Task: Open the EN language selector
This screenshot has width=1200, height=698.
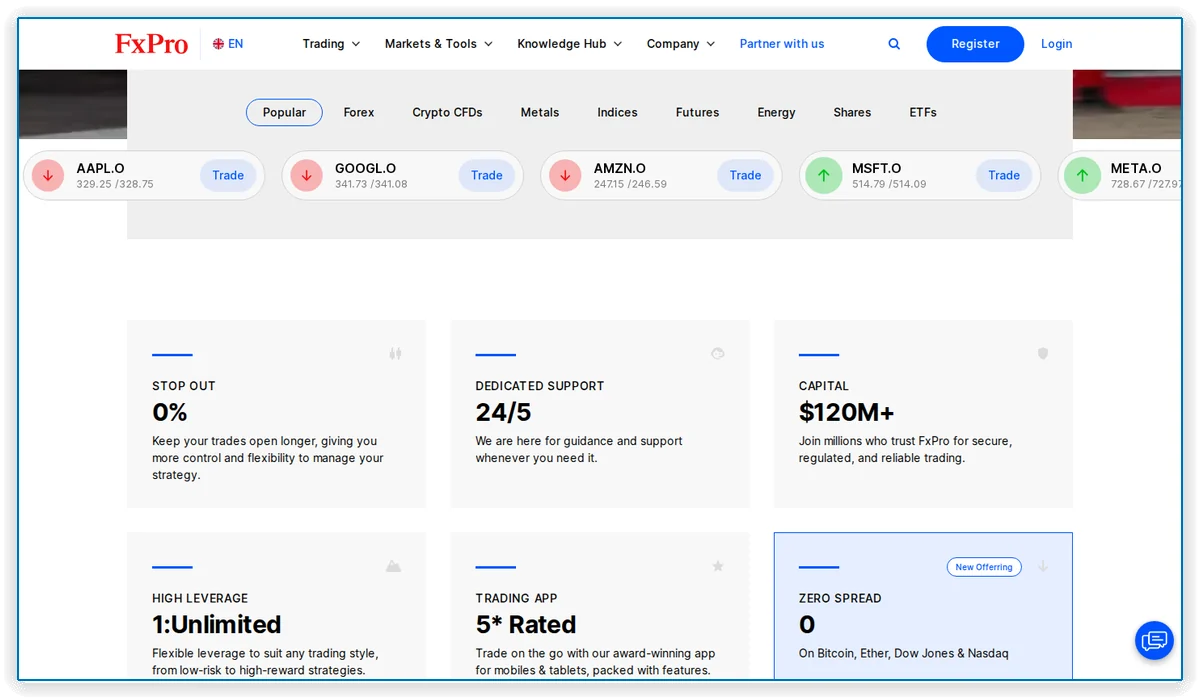Action: point(228,44)
